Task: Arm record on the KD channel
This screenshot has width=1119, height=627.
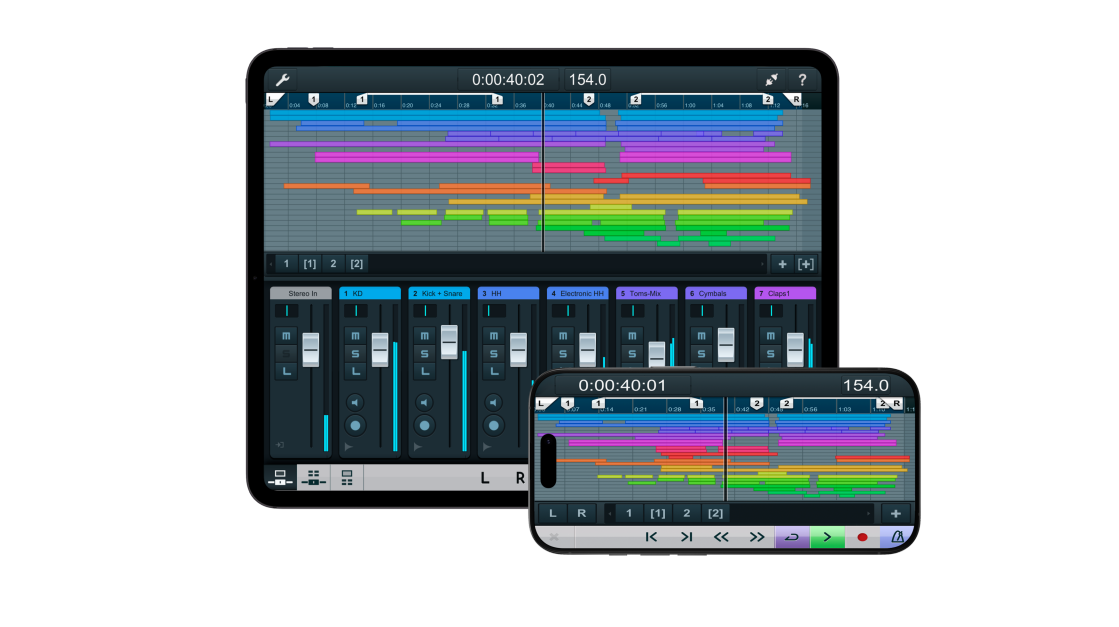Action: (355, 425)
